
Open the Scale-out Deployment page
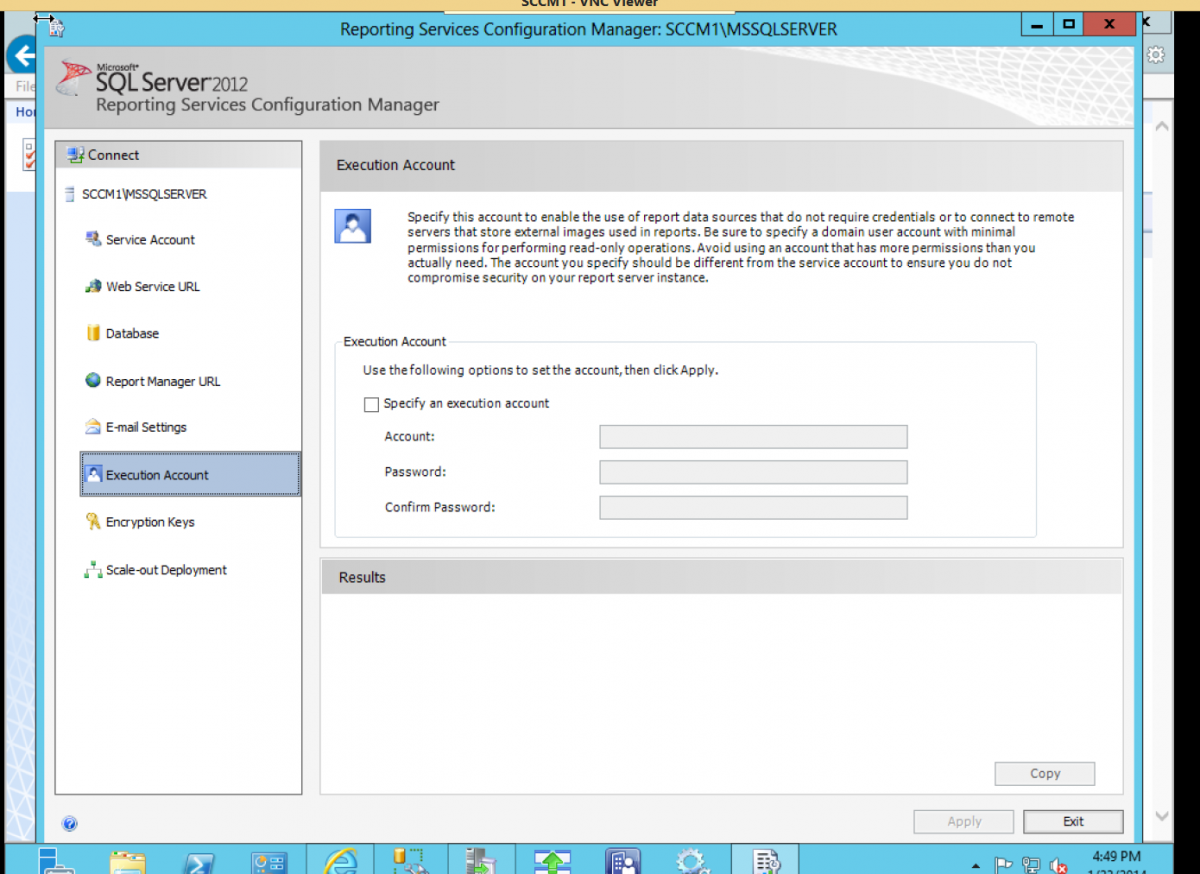tap(166, 570)
